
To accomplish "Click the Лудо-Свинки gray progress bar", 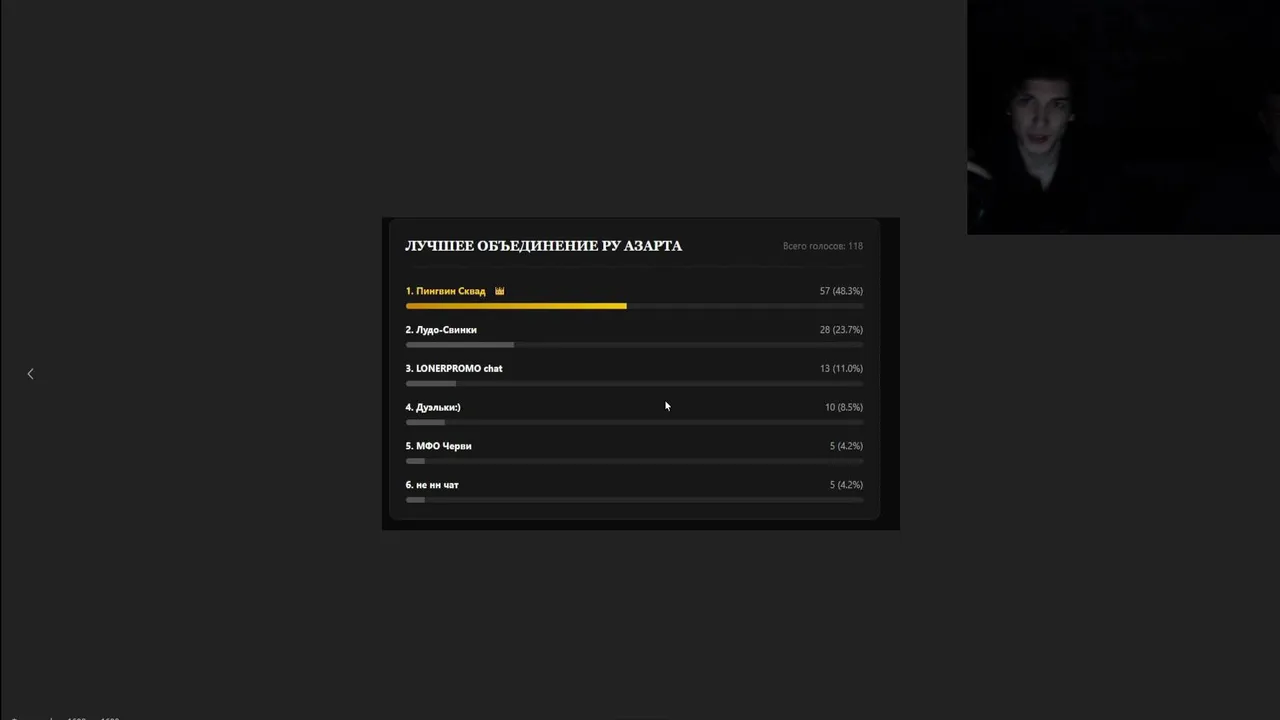I will click(460, 345).
